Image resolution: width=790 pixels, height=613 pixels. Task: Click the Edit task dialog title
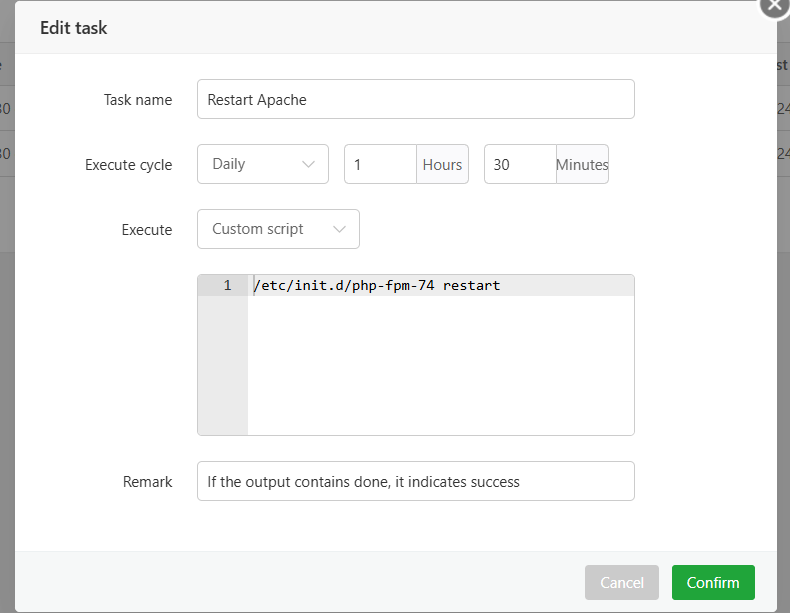coord(74,28)
